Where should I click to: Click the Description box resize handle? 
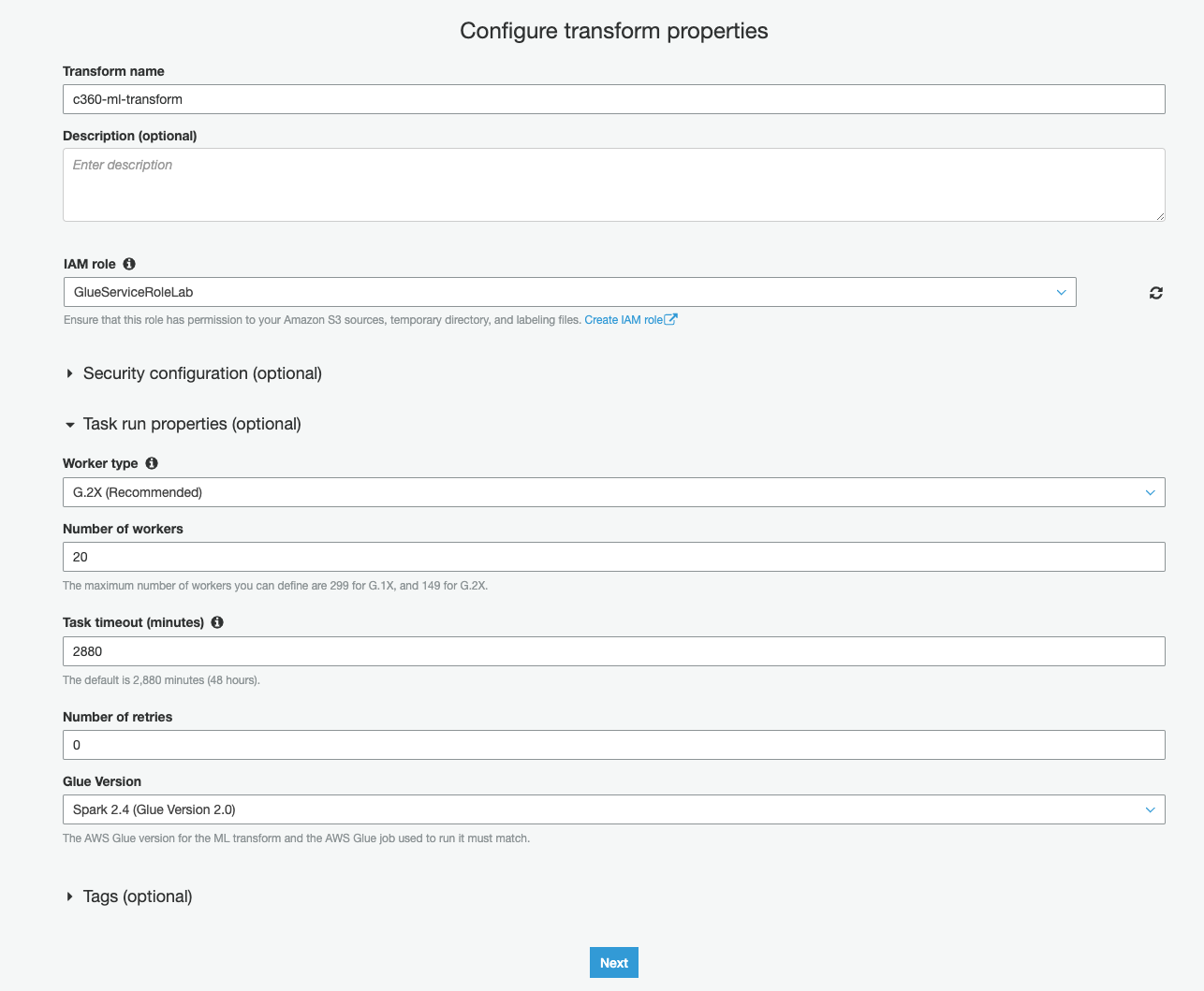(x=1161, y=216)
